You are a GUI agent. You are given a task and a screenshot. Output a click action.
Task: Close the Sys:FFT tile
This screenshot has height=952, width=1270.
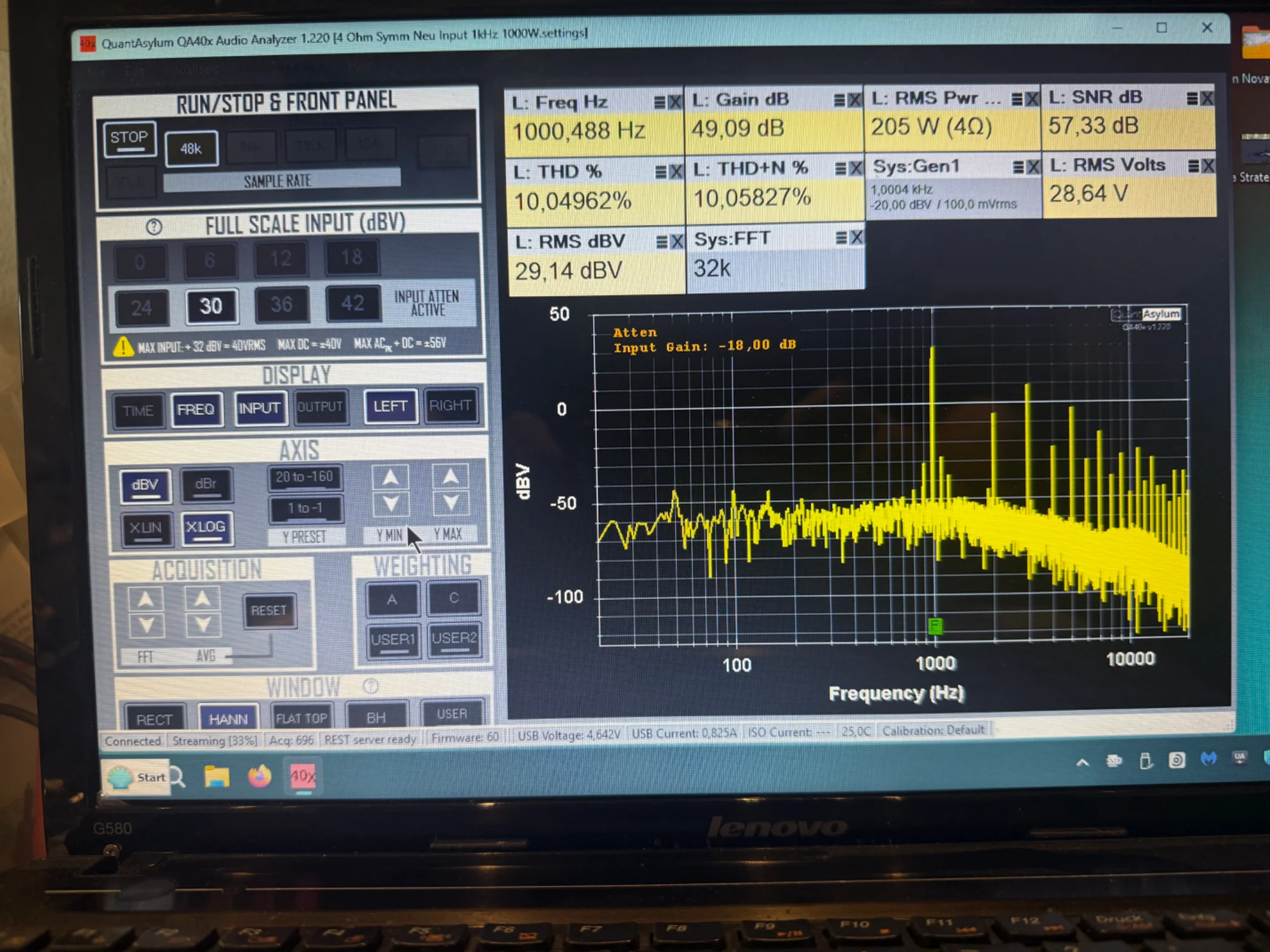pyautogui.click(x=857, y=238)
